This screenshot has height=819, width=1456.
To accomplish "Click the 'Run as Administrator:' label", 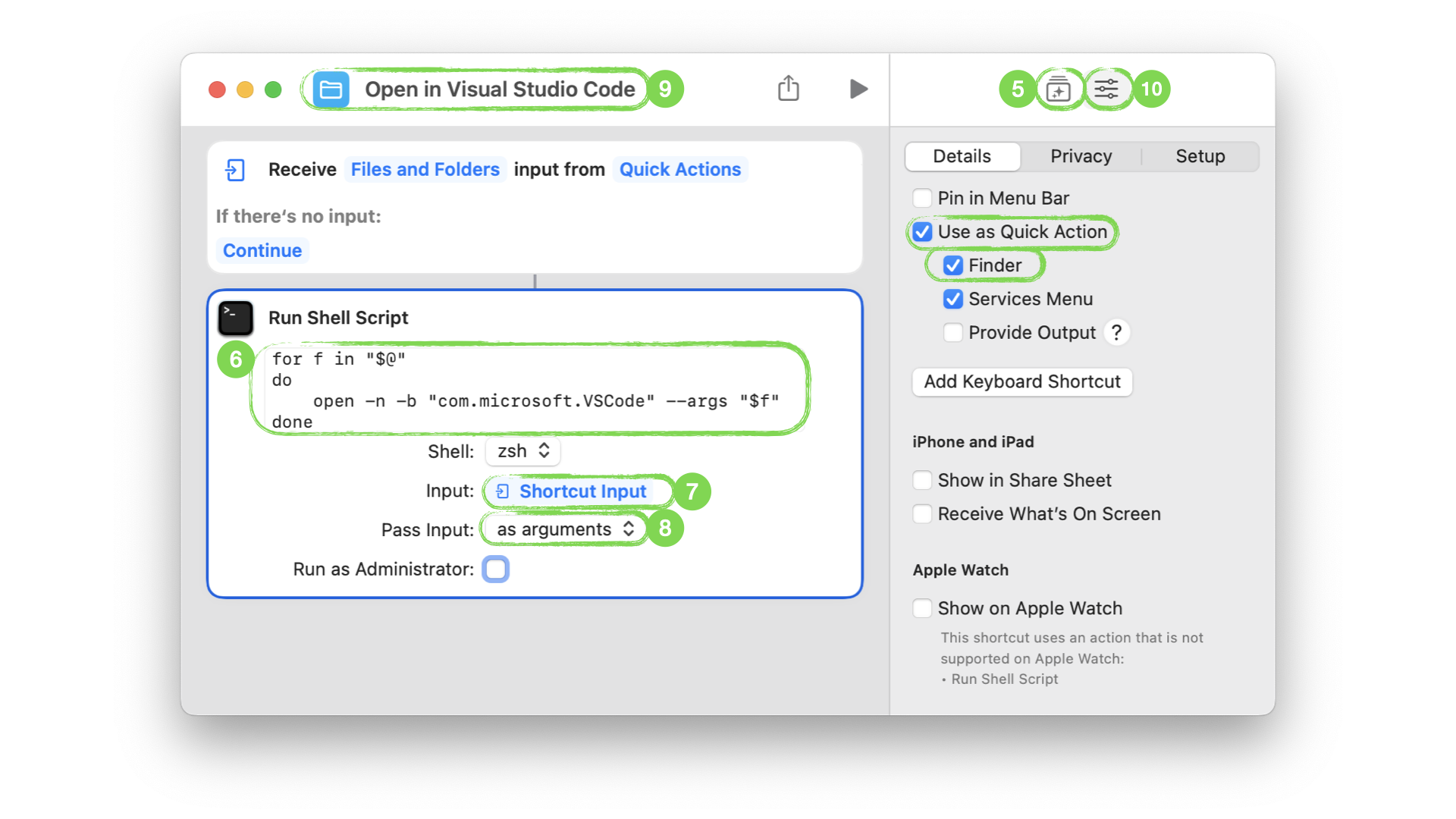I will coord(384,569).
